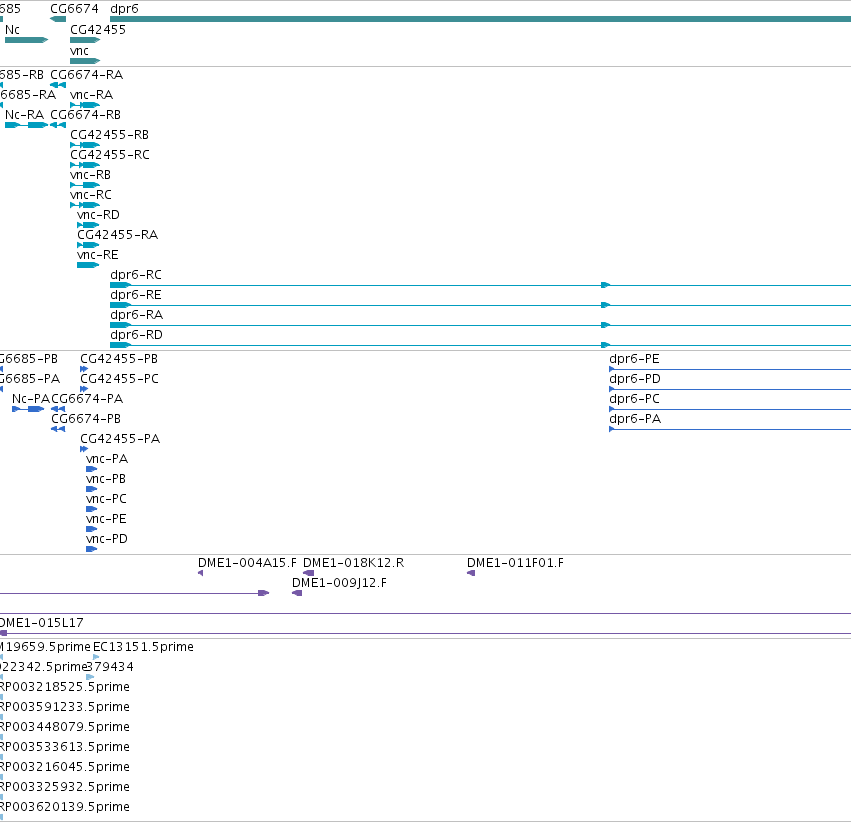Open the vnc-PD protein label

point(107,539)
